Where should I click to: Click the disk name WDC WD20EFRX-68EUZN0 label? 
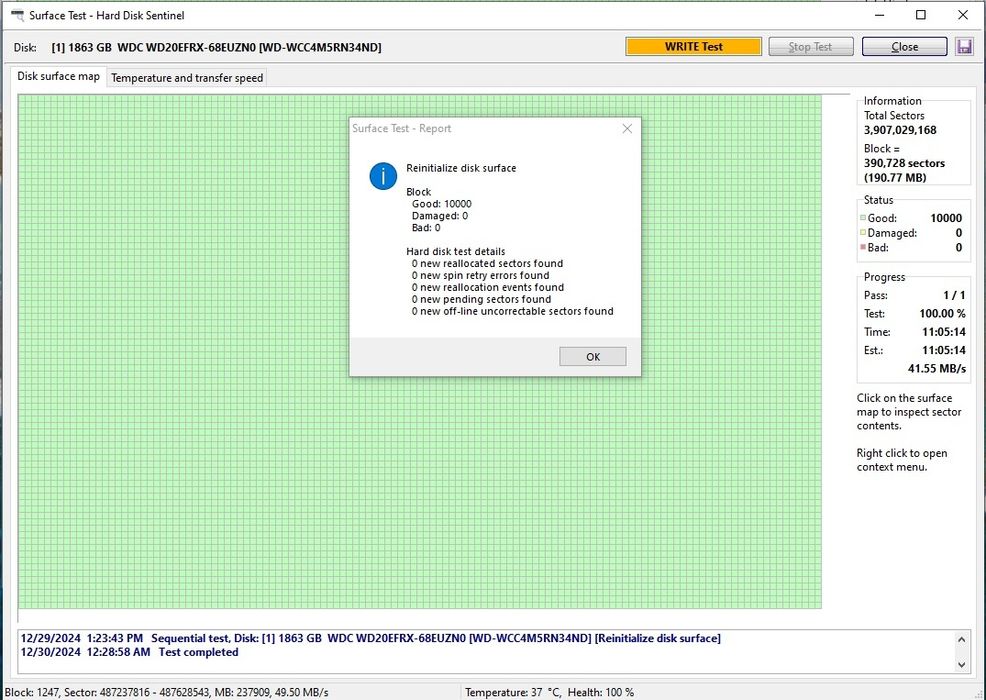[x=216, y=47]
